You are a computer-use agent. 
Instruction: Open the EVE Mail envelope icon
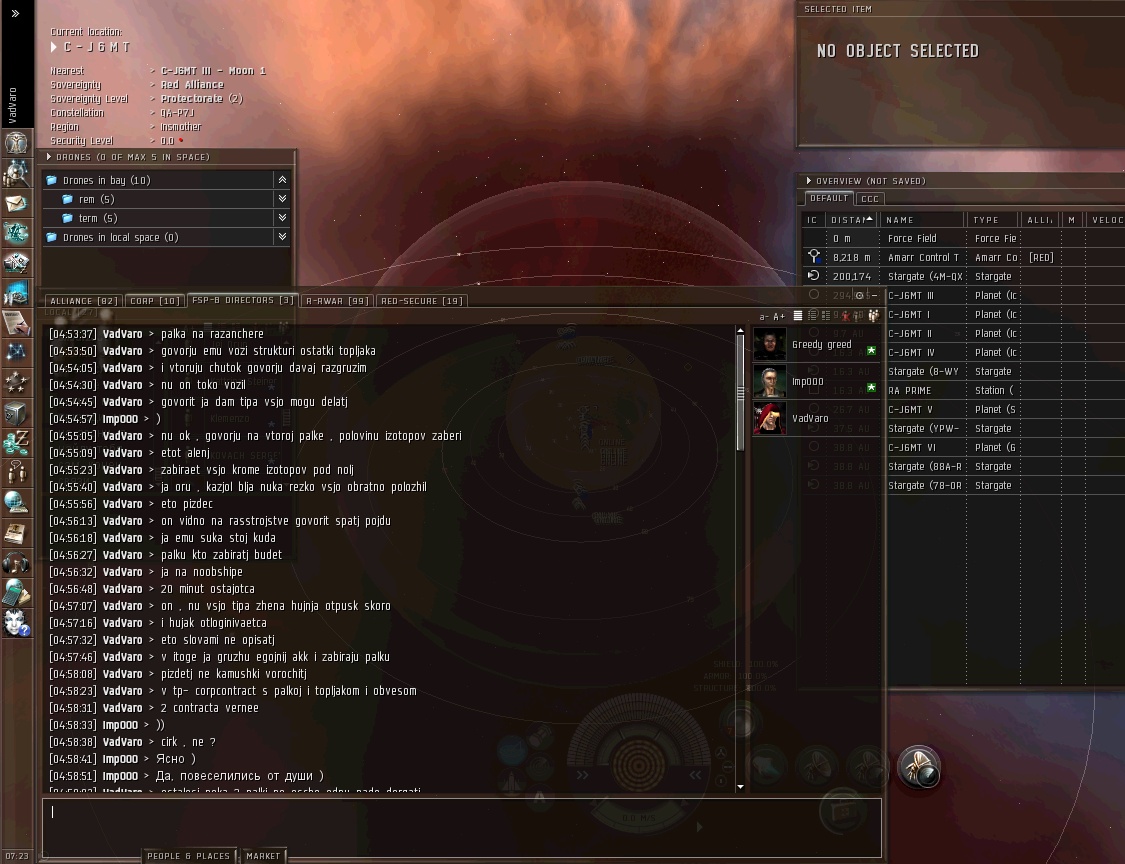tap(16, 203)
